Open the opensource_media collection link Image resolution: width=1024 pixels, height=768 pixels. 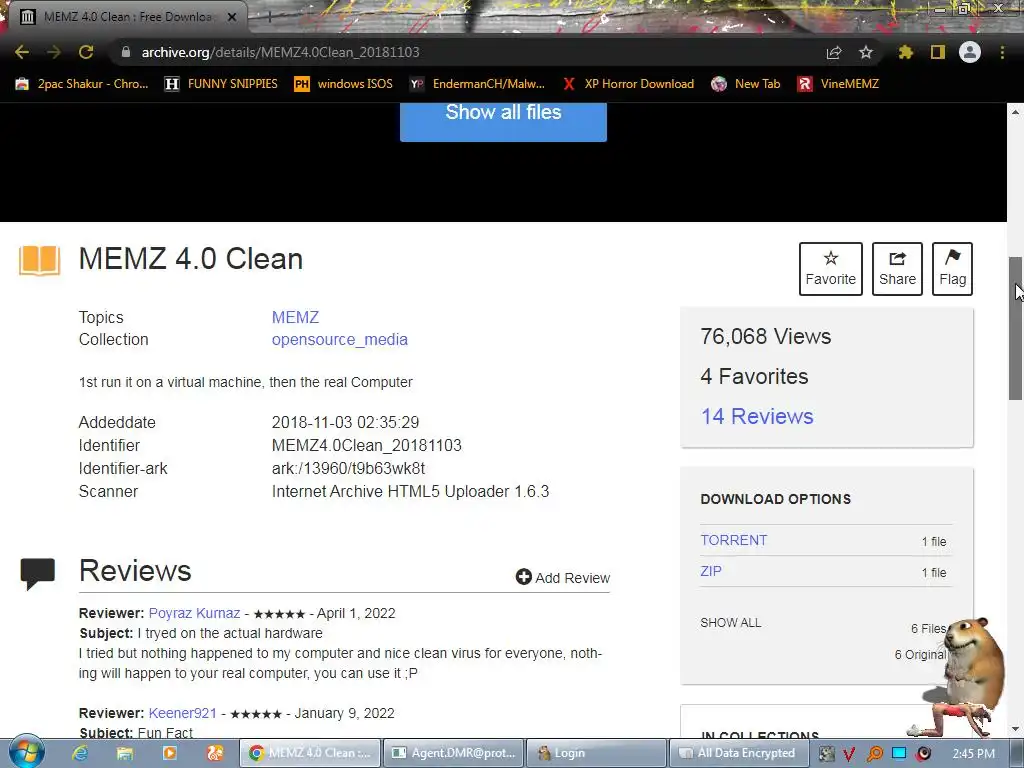click(x=340, y=340)
